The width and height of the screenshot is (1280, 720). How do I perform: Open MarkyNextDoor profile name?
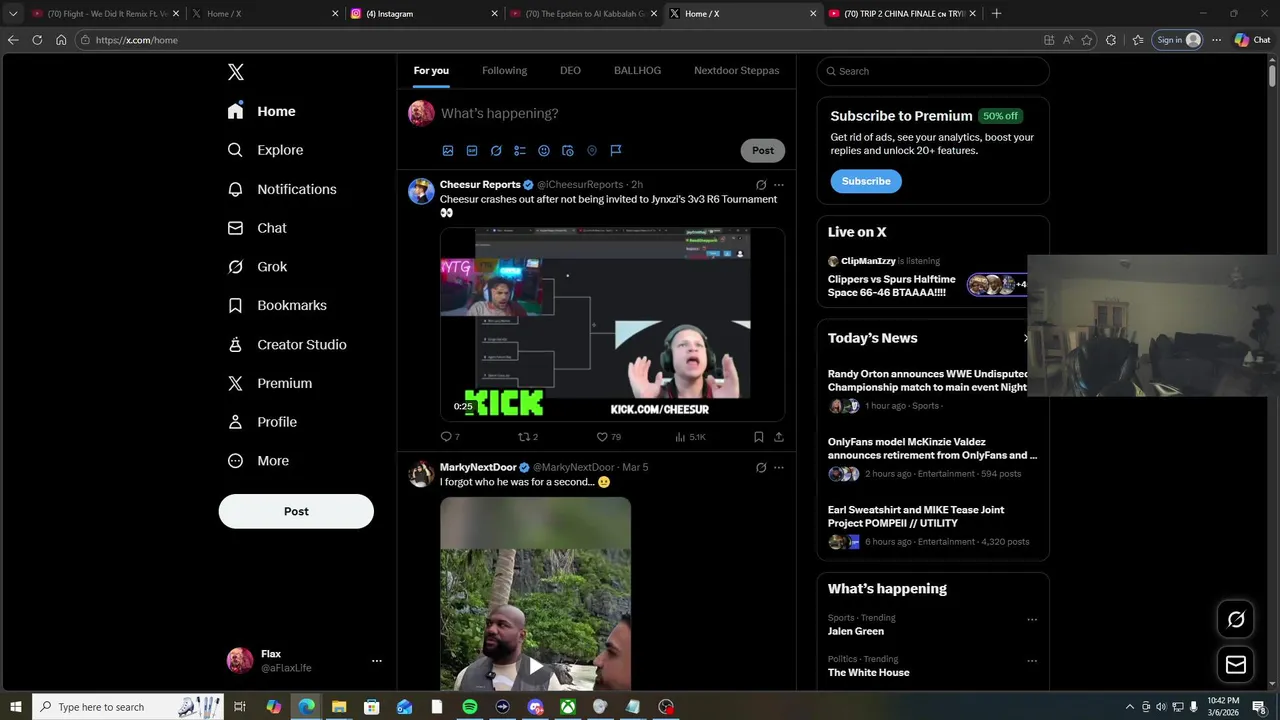tap(478, 467)
